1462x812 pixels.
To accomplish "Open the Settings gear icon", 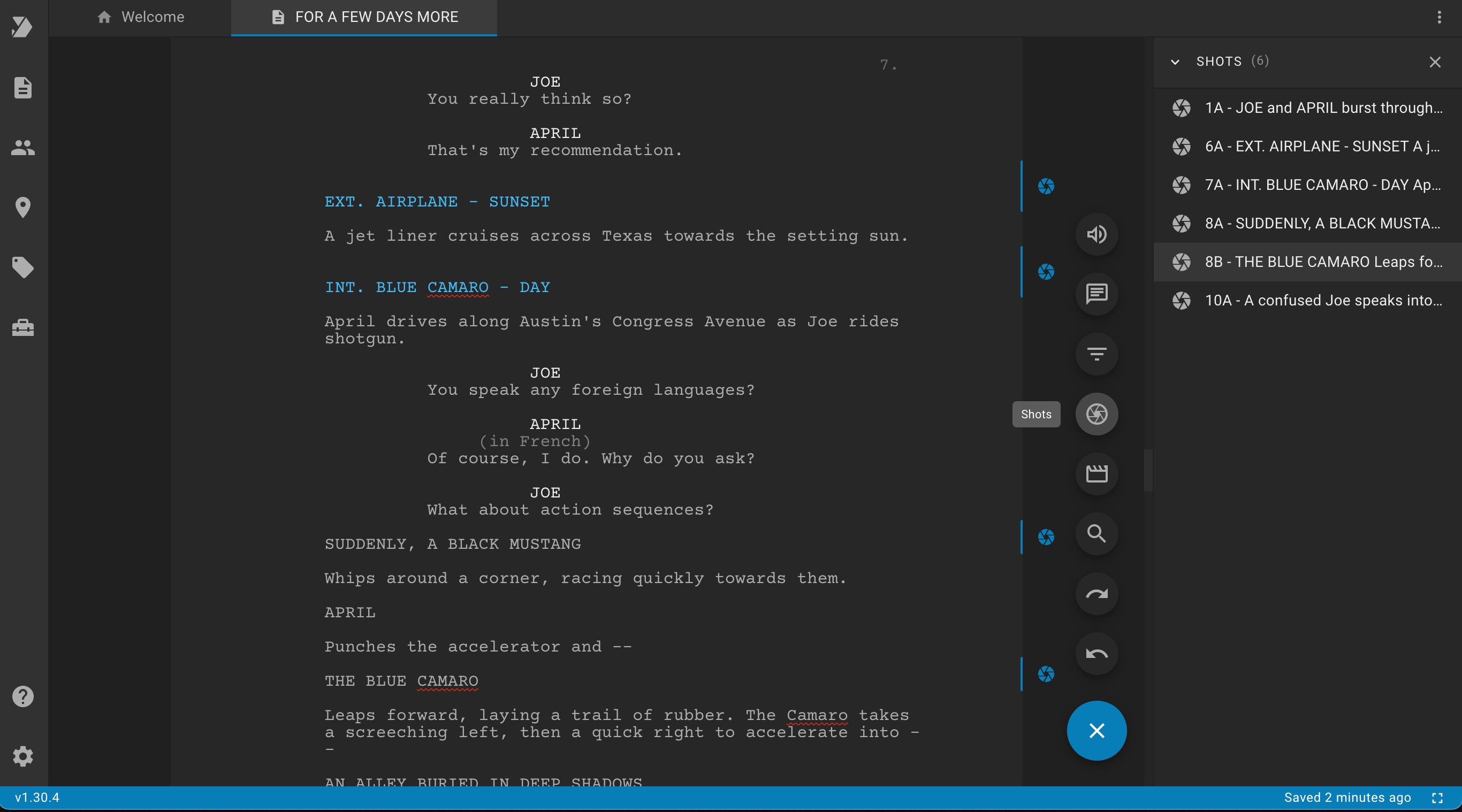I will pyautogui.click(x=22, y=756).
